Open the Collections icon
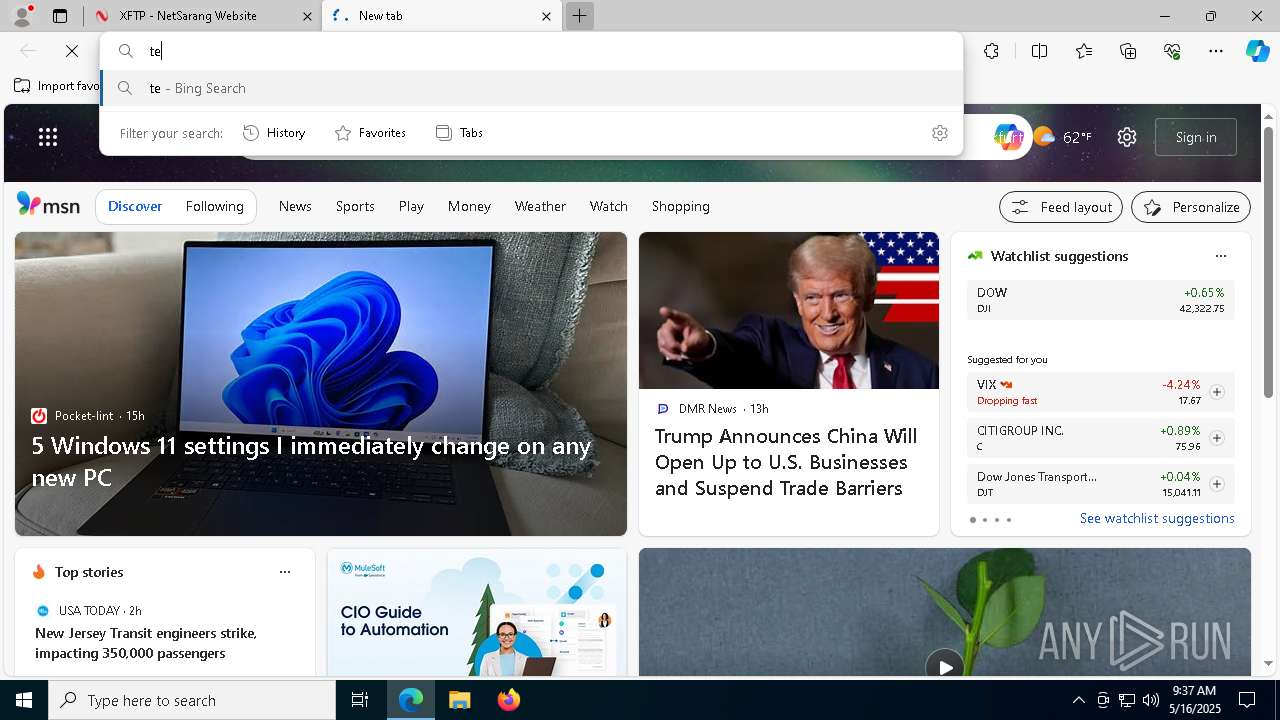Screen dimensions: 1280x720 (1128, 51)
